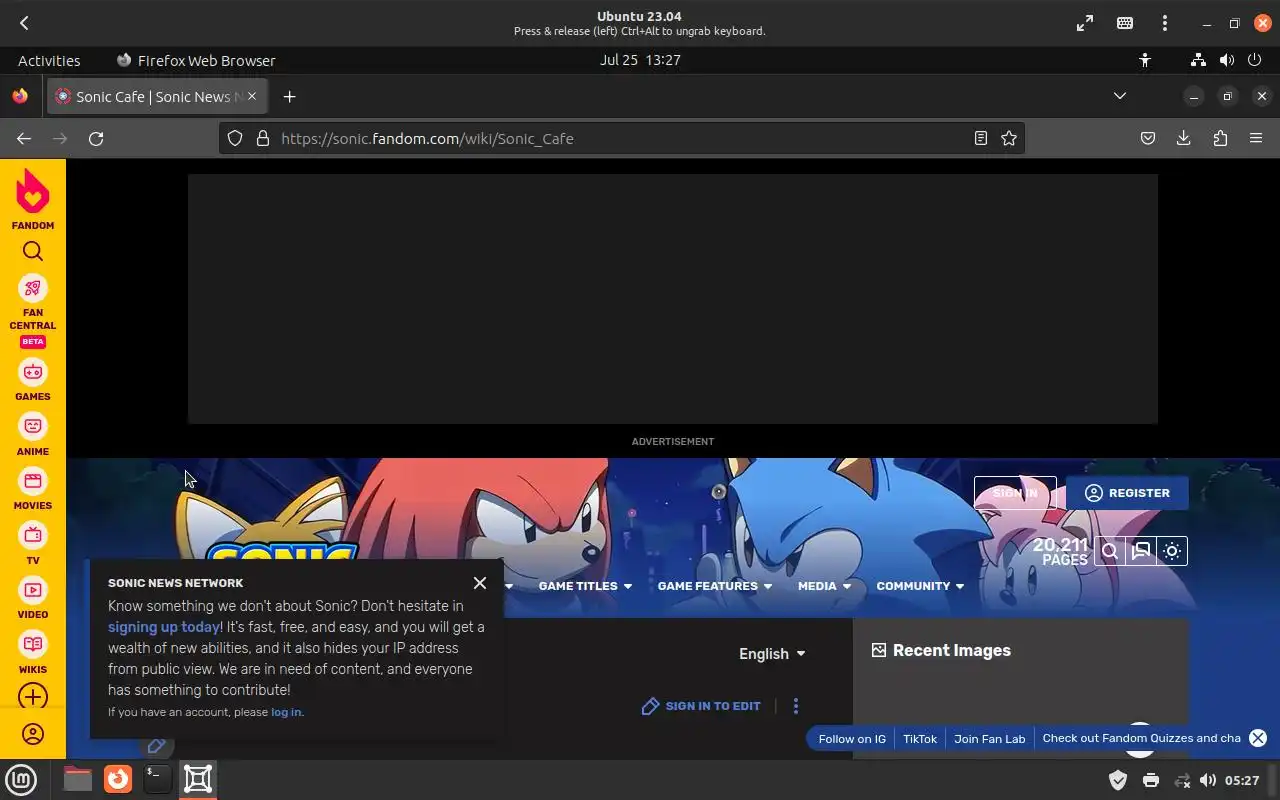The height and width of the screenshot is (800, 1280).
Task: Toggle Firefox reader view icon
Action: point(981,139)
